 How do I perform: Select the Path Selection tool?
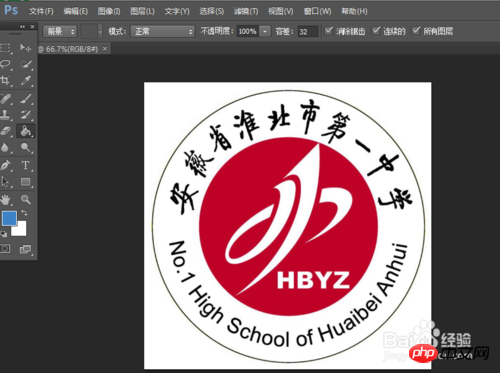pos(5,182)
